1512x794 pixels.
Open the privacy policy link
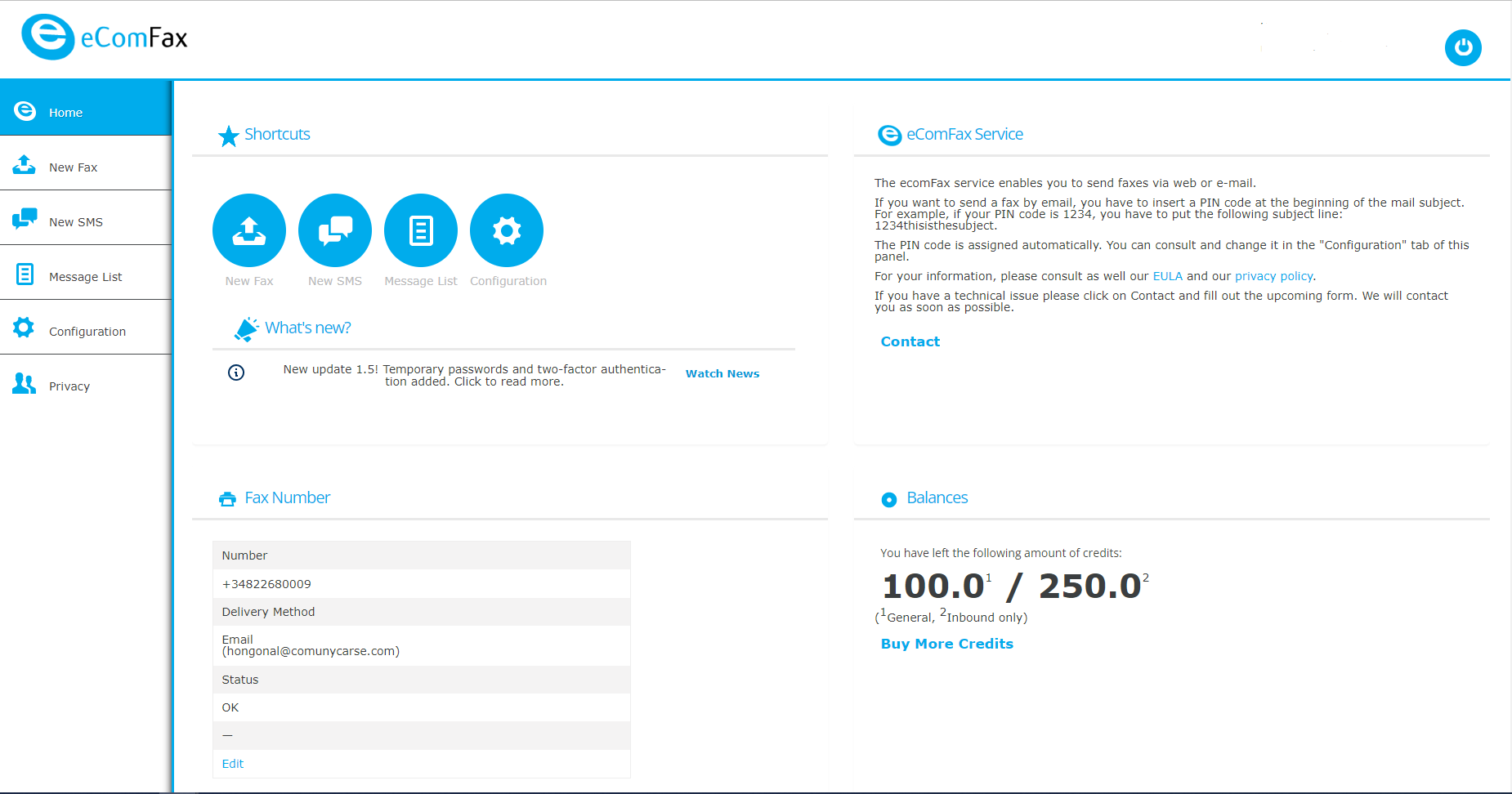click(1273, 276)
